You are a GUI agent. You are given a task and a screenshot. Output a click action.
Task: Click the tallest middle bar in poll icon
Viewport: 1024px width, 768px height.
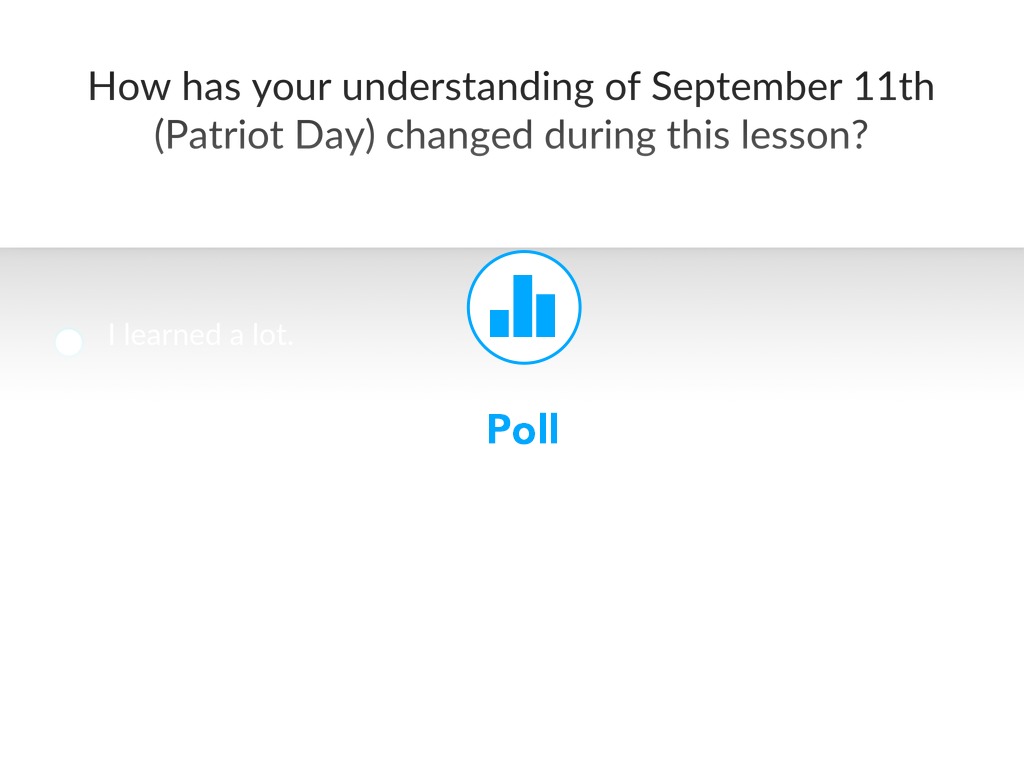point(522,306)
